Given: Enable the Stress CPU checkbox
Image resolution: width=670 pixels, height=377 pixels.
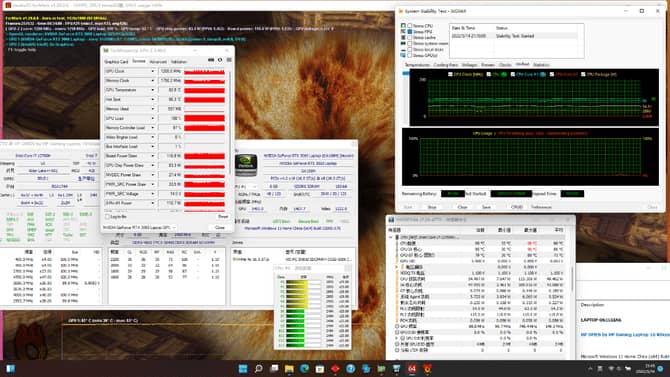Looking at the screenshot, I should pos(410,26).
